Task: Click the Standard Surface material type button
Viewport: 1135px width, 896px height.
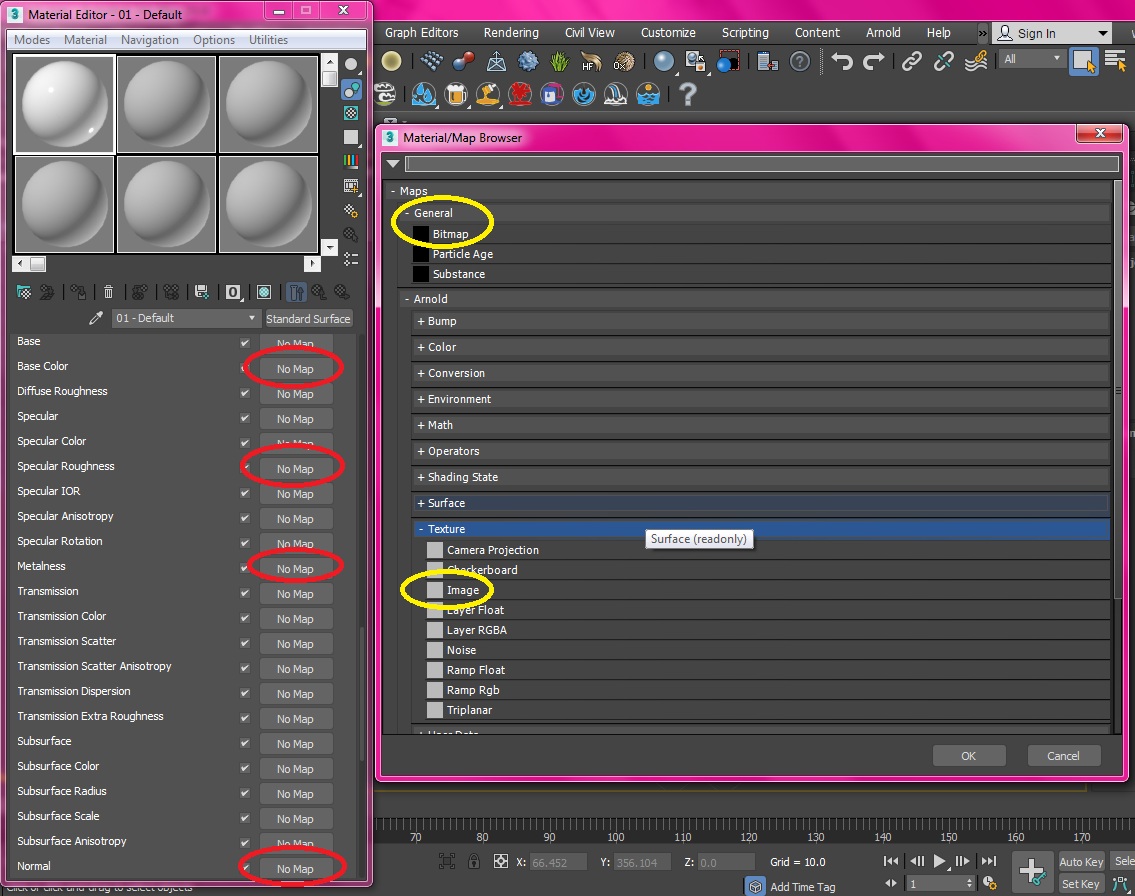Action: pyautogui.click(x=308, y=318)
